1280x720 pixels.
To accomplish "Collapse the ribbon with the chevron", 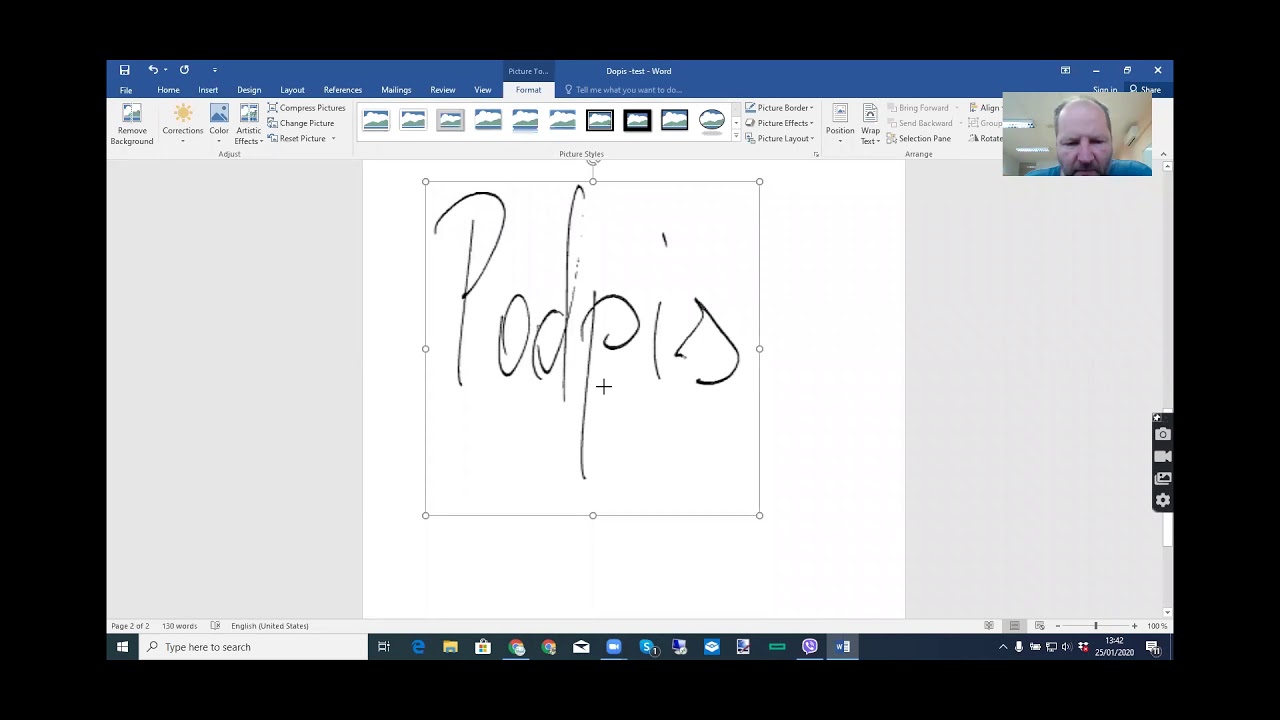I will point(1163,154).
